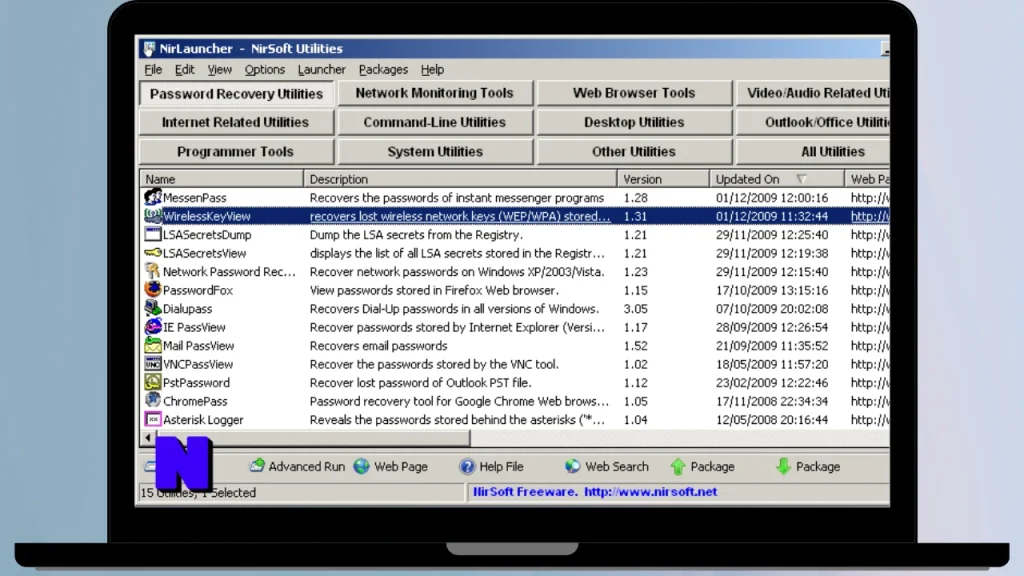This screenshot has width=1024, height=576.
Task: Switch to Network Monitoring Tools
Action: click(x=435, y=93)
